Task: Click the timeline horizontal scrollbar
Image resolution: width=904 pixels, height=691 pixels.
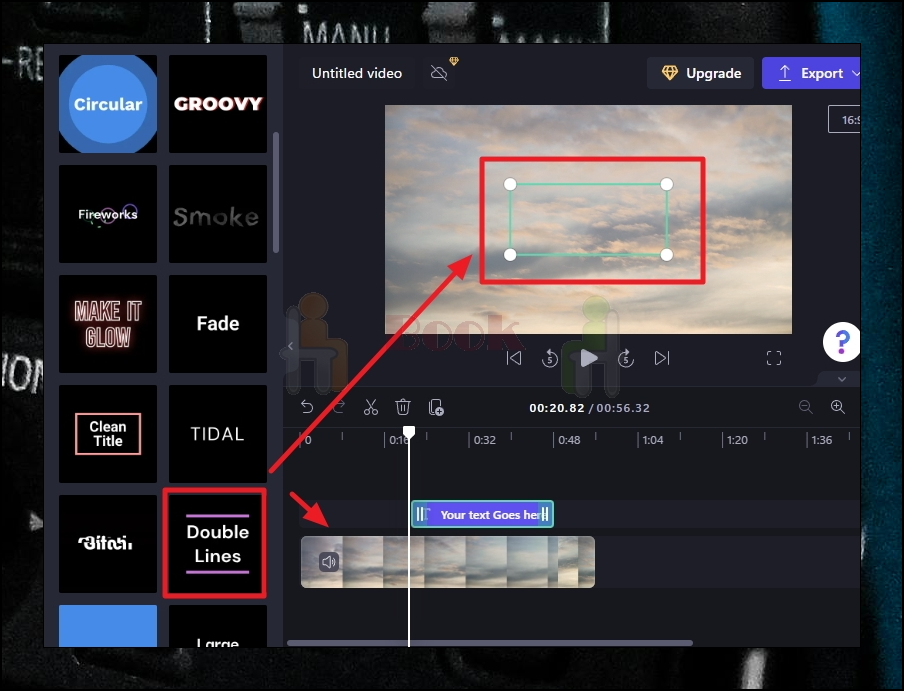Action: tap(489, 643)
